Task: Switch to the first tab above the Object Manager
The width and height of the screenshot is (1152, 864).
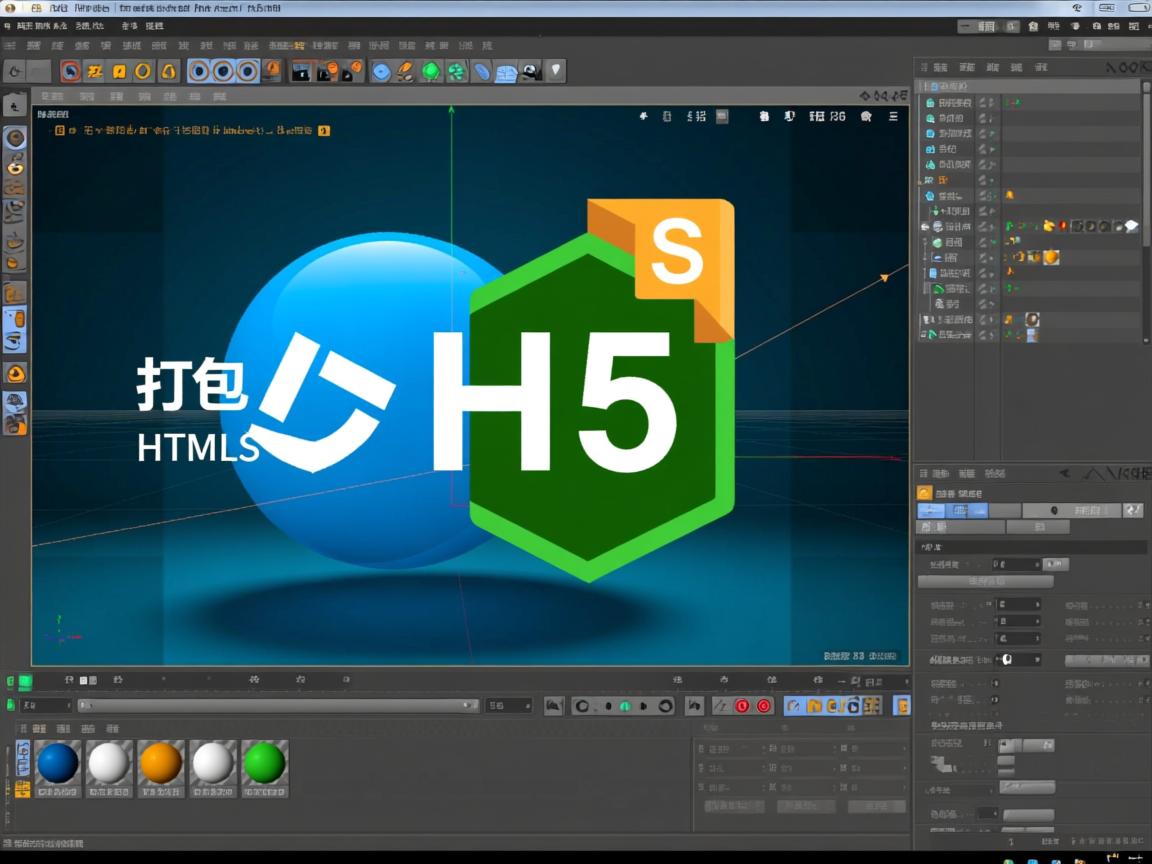Action: (x=936, y=66)
